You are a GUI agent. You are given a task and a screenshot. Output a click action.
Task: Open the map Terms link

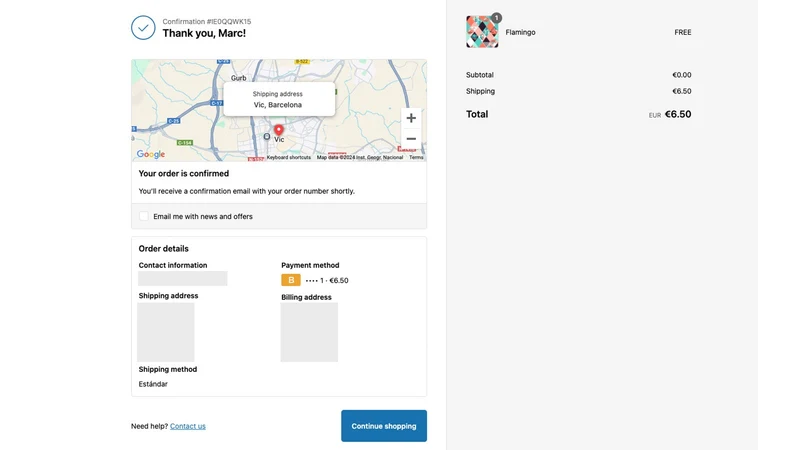click(416, 157)
